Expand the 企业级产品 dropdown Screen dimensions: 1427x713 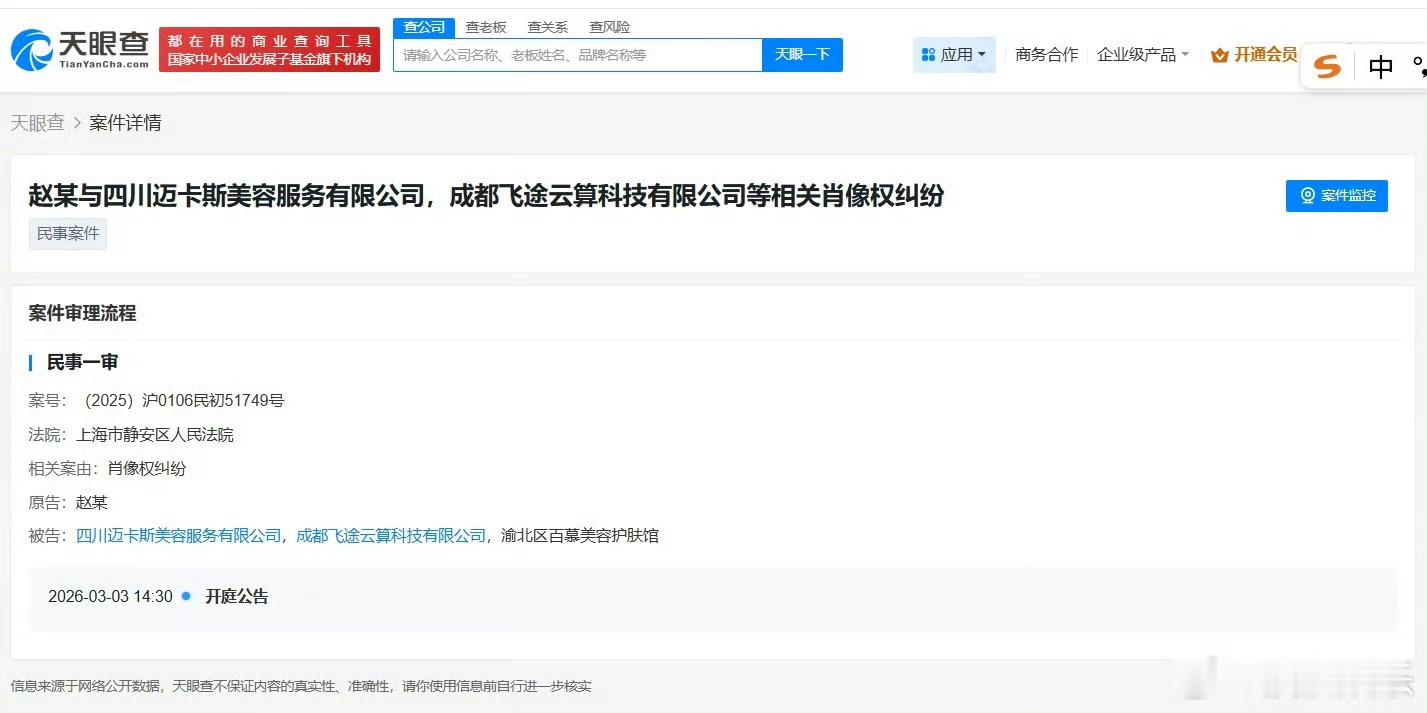point(1142,55)
